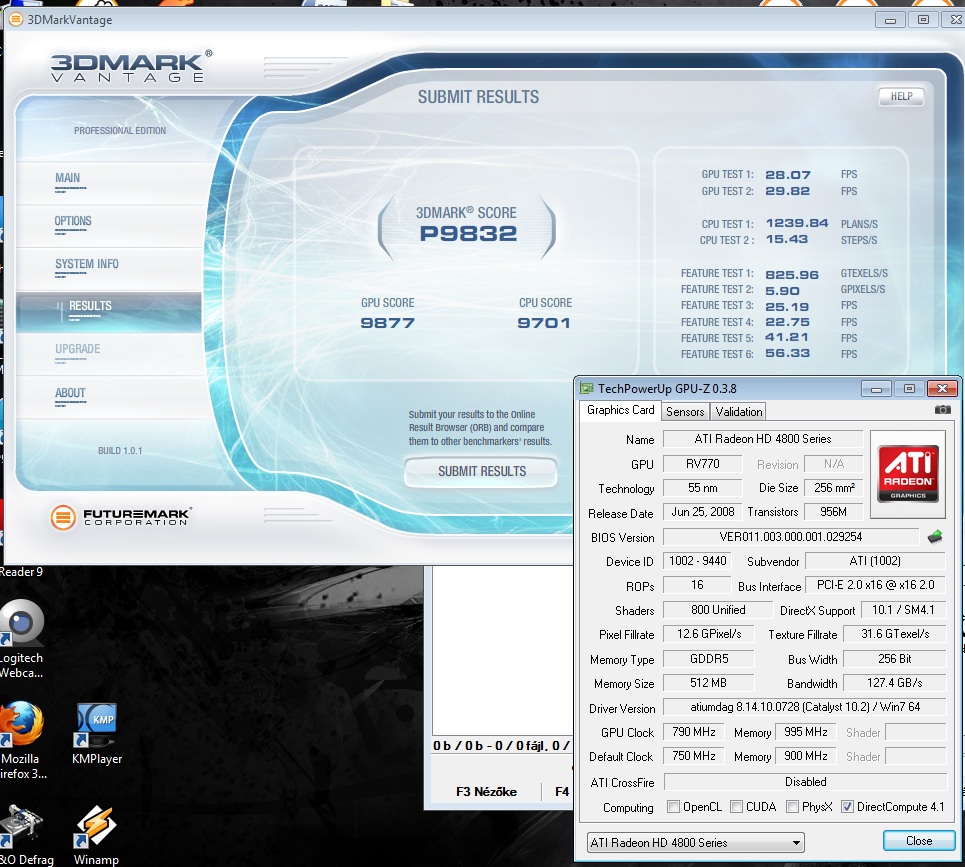Click the GPU SCORE value 9877
Image resolution: width=965 pixels, height=867 pixels.
[387, 323]
